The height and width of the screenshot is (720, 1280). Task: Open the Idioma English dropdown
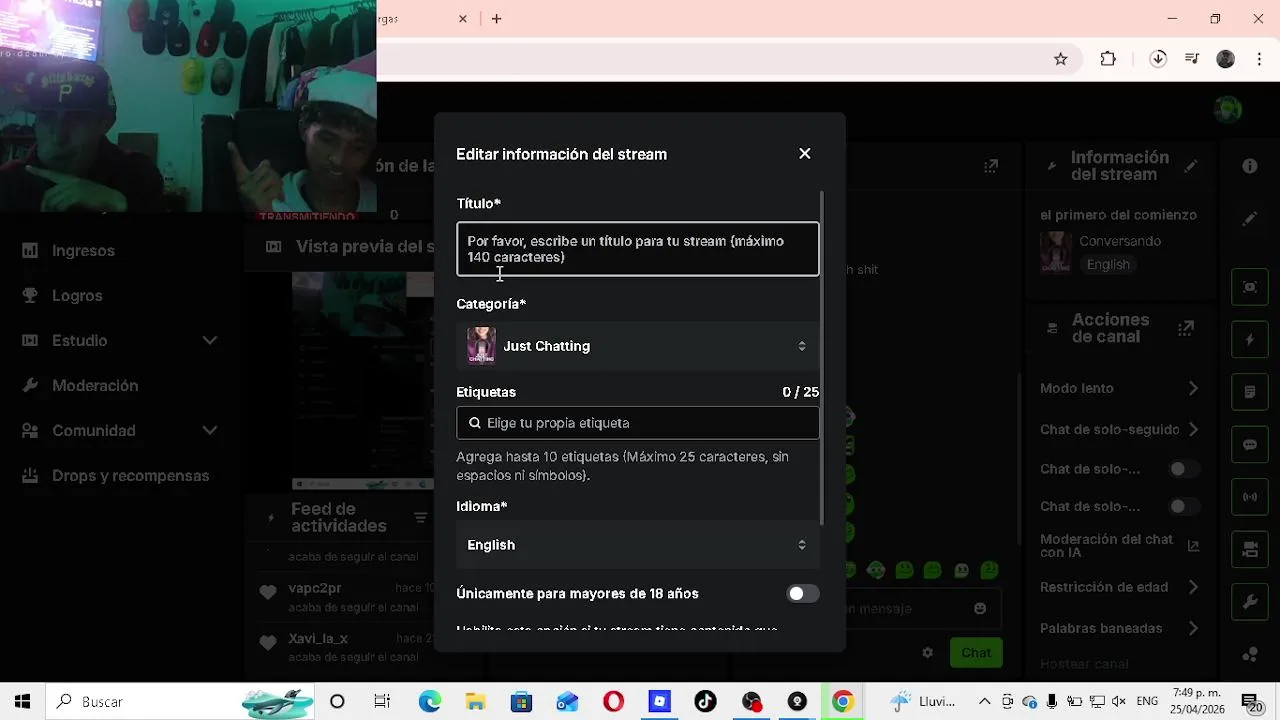click(x=638, y=545)
